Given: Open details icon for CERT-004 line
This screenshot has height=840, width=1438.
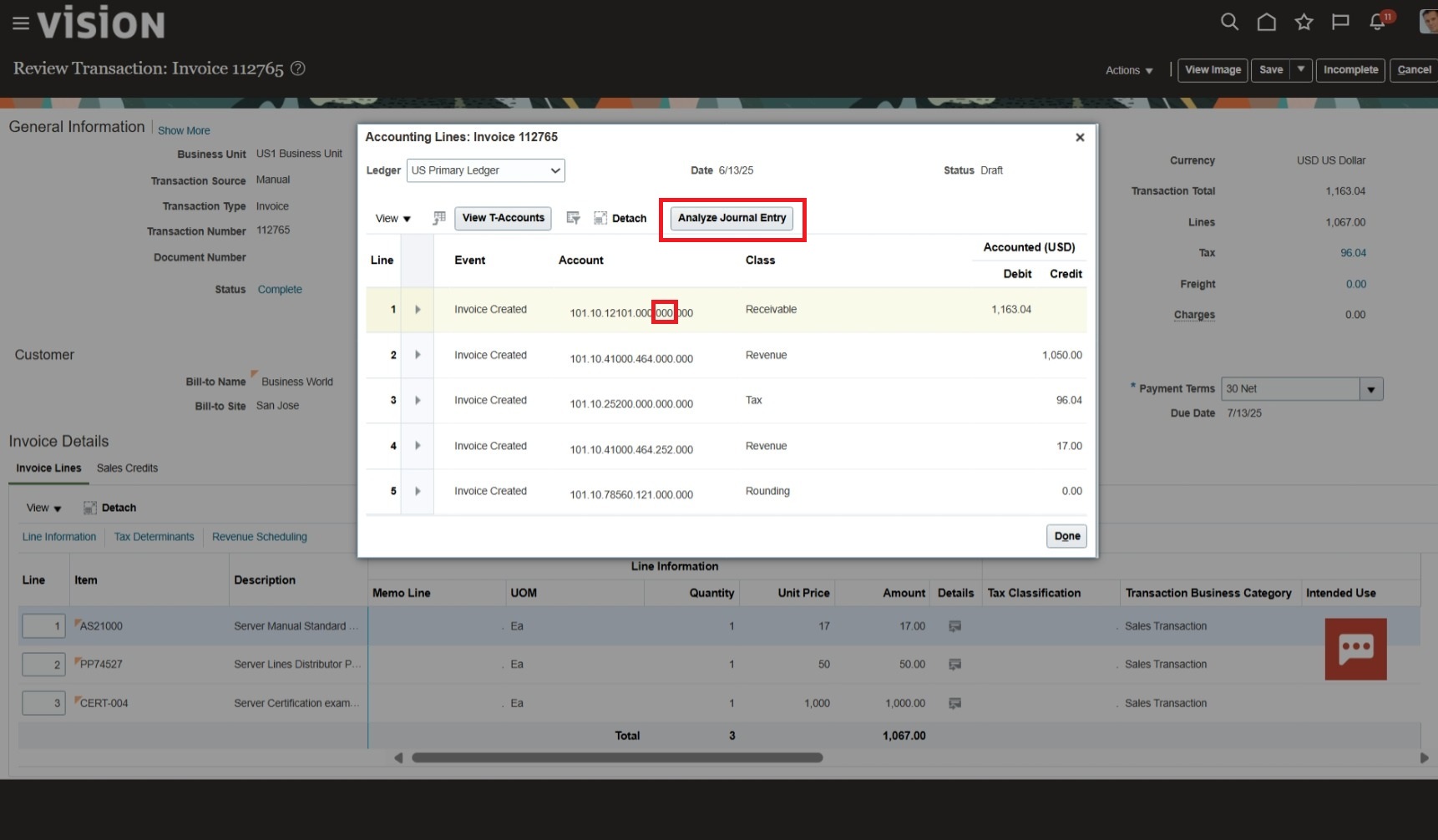Looking at the screenshot, I should [954, 703].
